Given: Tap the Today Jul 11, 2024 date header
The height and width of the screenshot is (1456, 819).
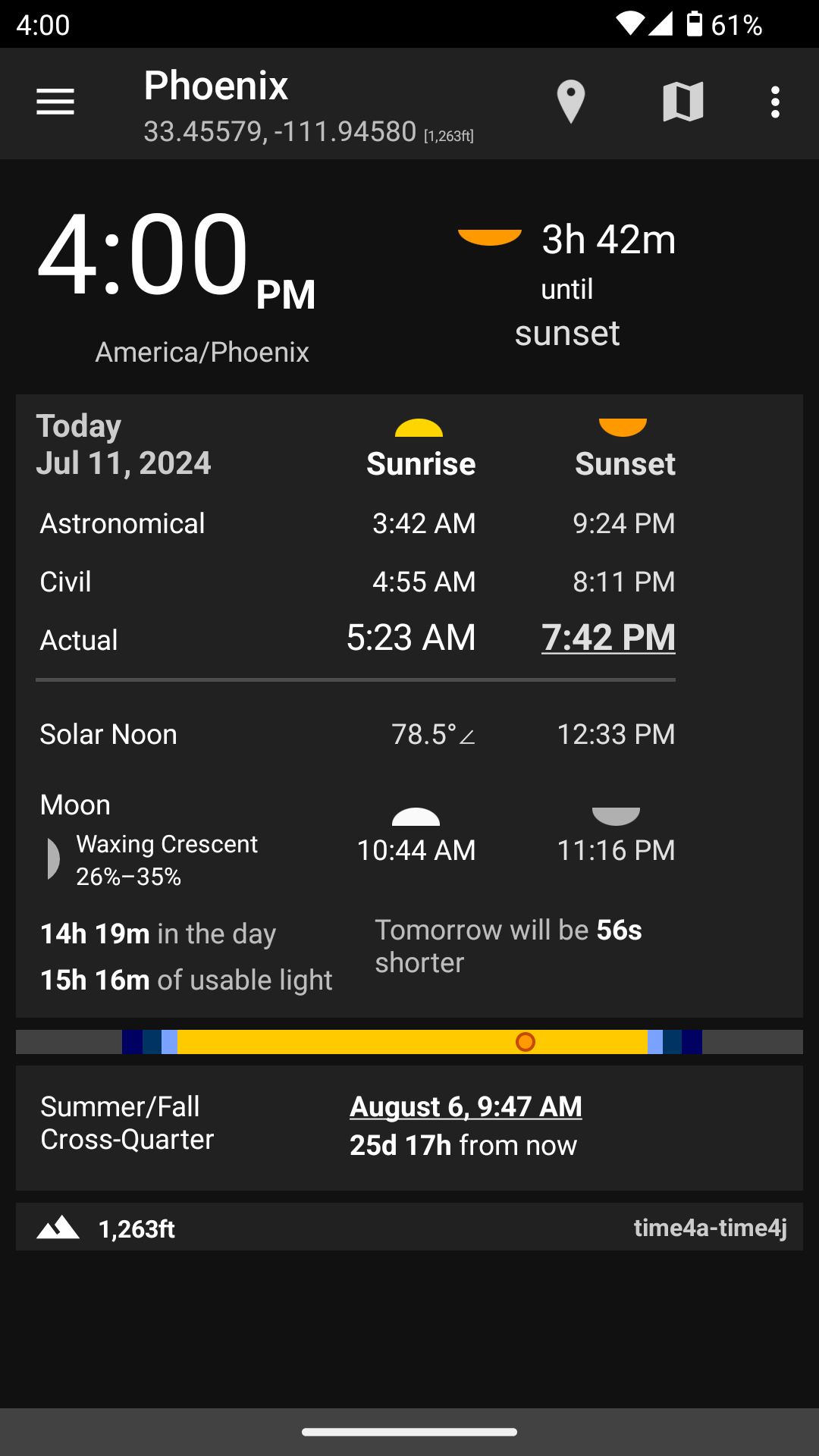Looking at the screenshot, I should point(124,444).
